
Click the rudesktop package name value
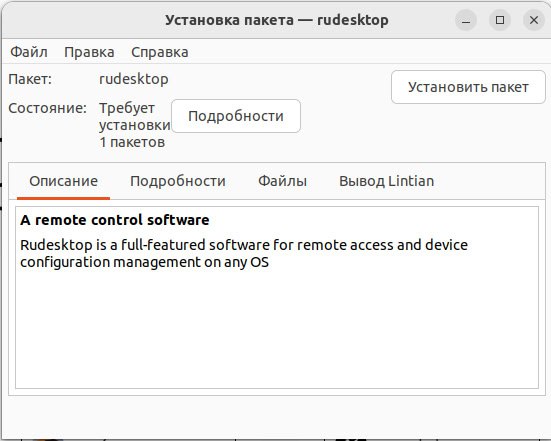134,79
